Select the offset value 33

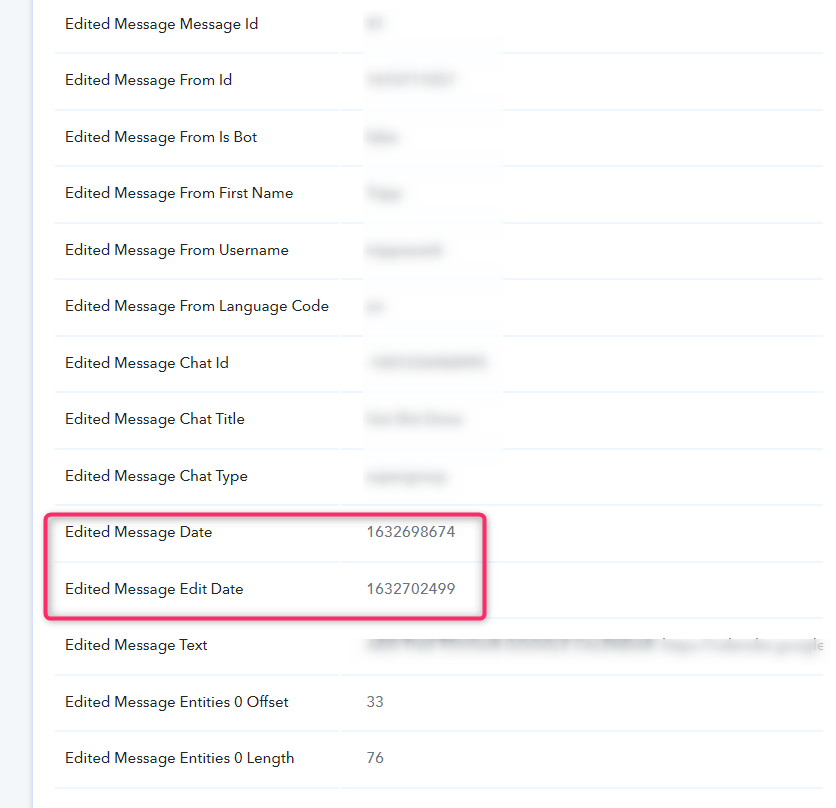[375, 702]
